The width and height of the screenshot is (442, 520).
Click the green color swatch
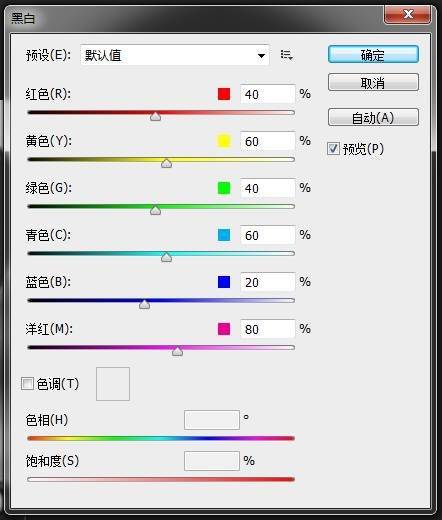click(224, 188)
